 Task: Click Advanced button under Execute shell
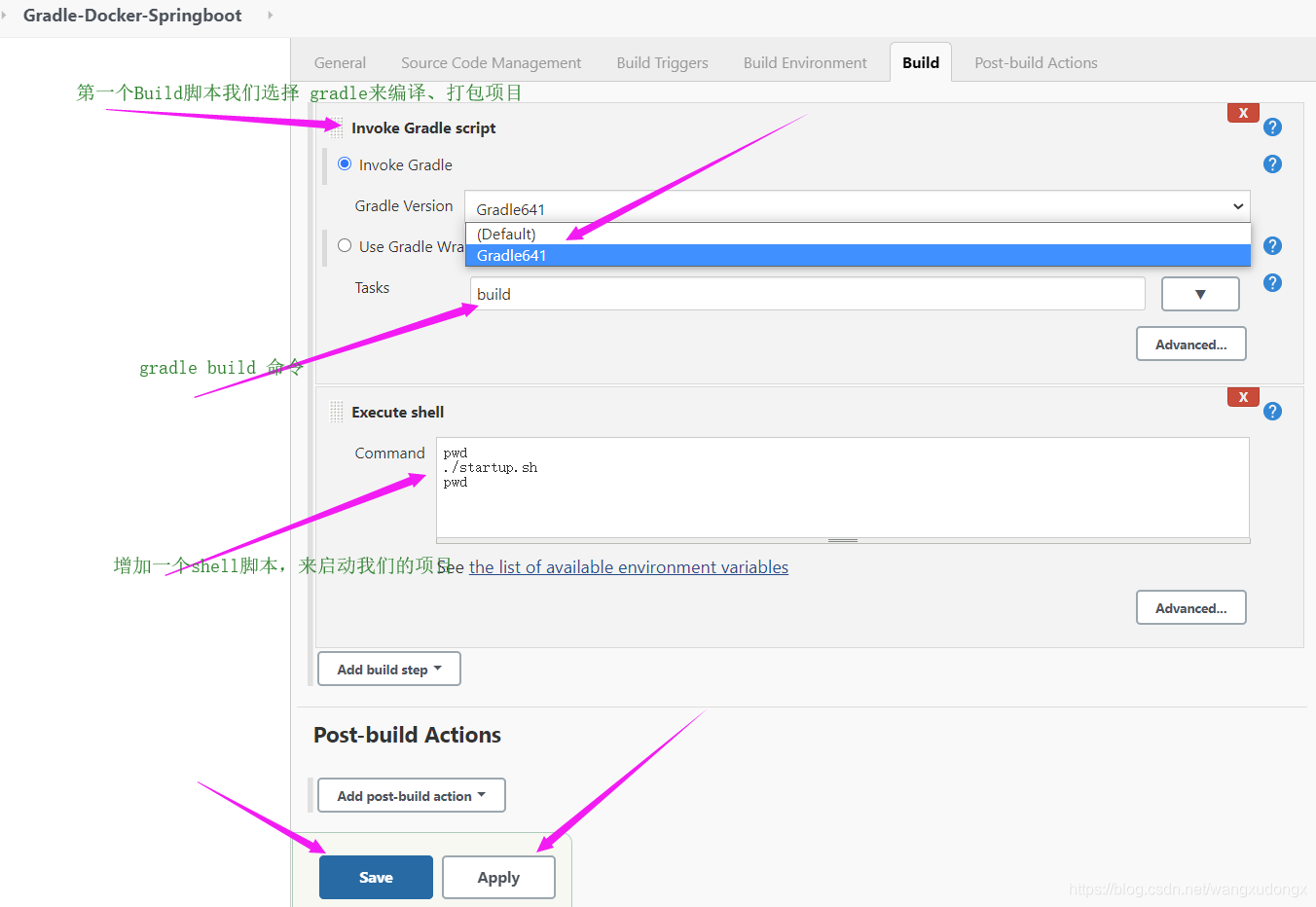pos(1191,607)
